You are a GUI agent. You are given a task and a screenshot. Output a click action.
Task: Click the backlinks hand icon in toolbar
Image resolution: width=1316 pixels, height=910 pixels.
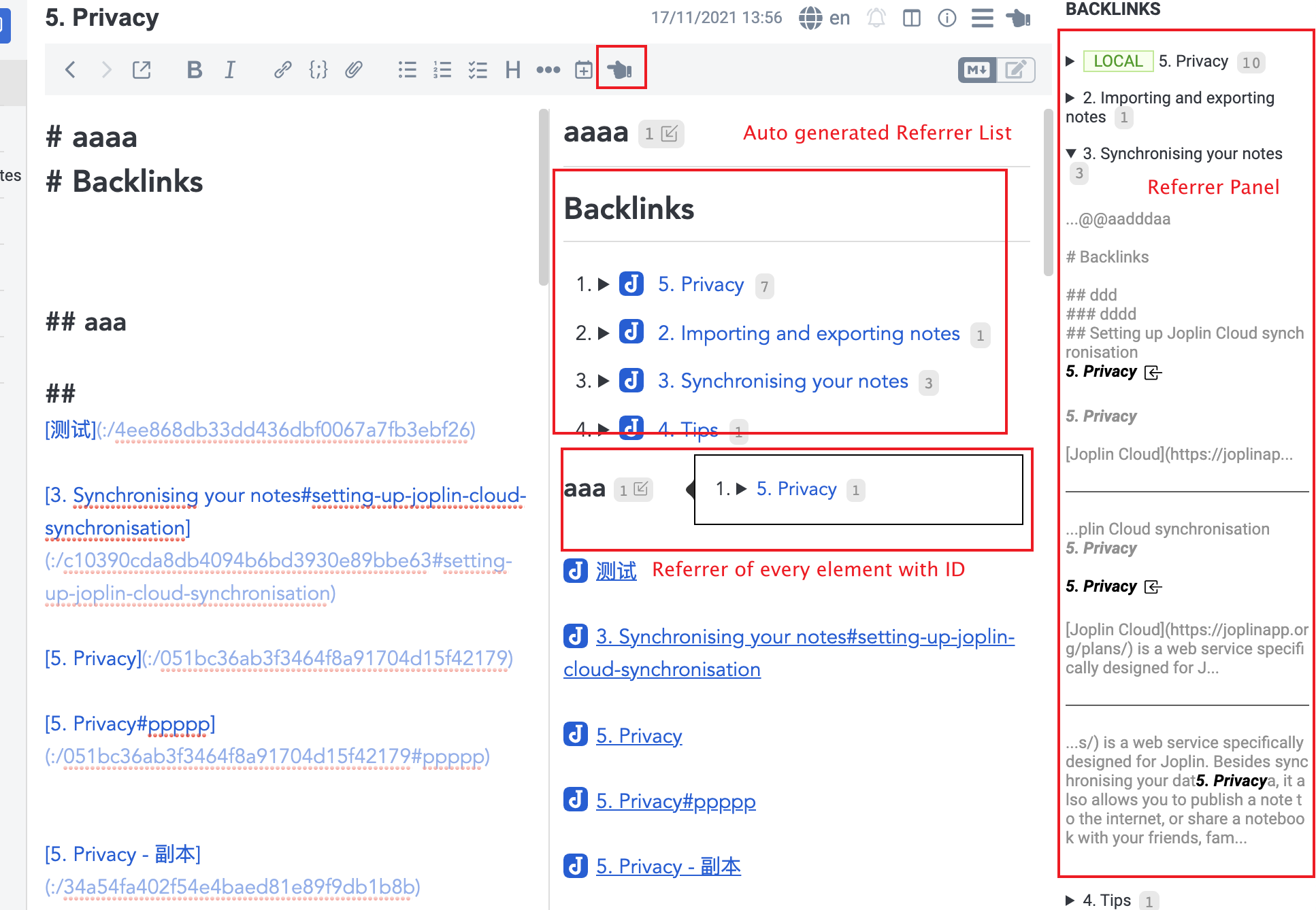point(621,69)
